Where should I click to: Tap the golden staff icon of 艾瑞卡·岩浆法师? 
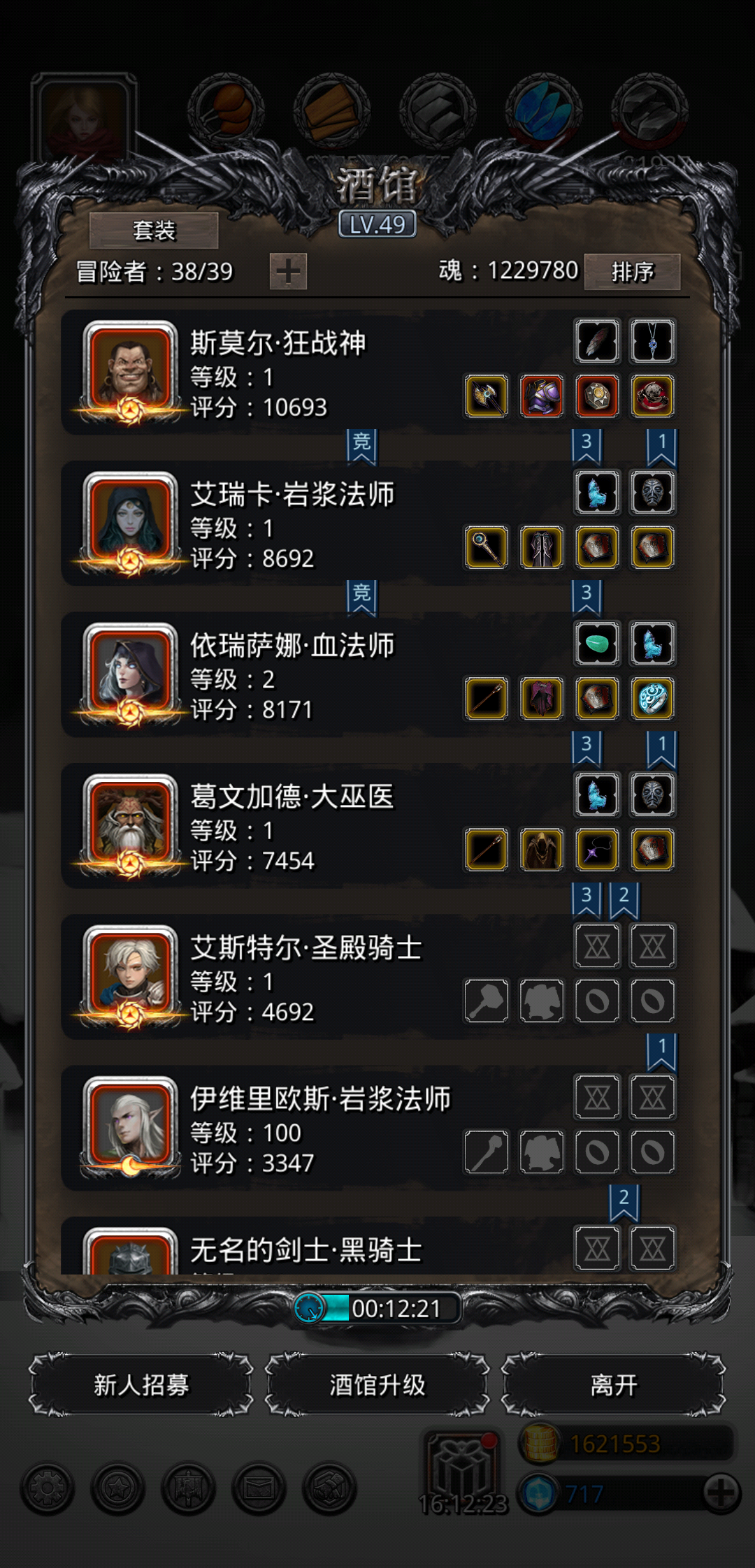pos(487,547)
